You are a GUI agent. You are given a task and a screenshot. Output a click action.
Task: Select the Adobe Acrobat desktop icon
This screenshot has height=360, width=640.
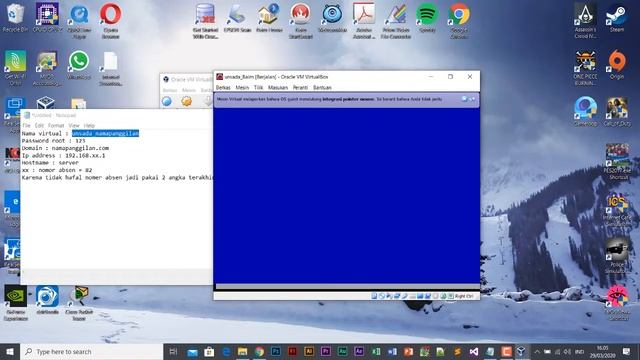click(364, 20)
